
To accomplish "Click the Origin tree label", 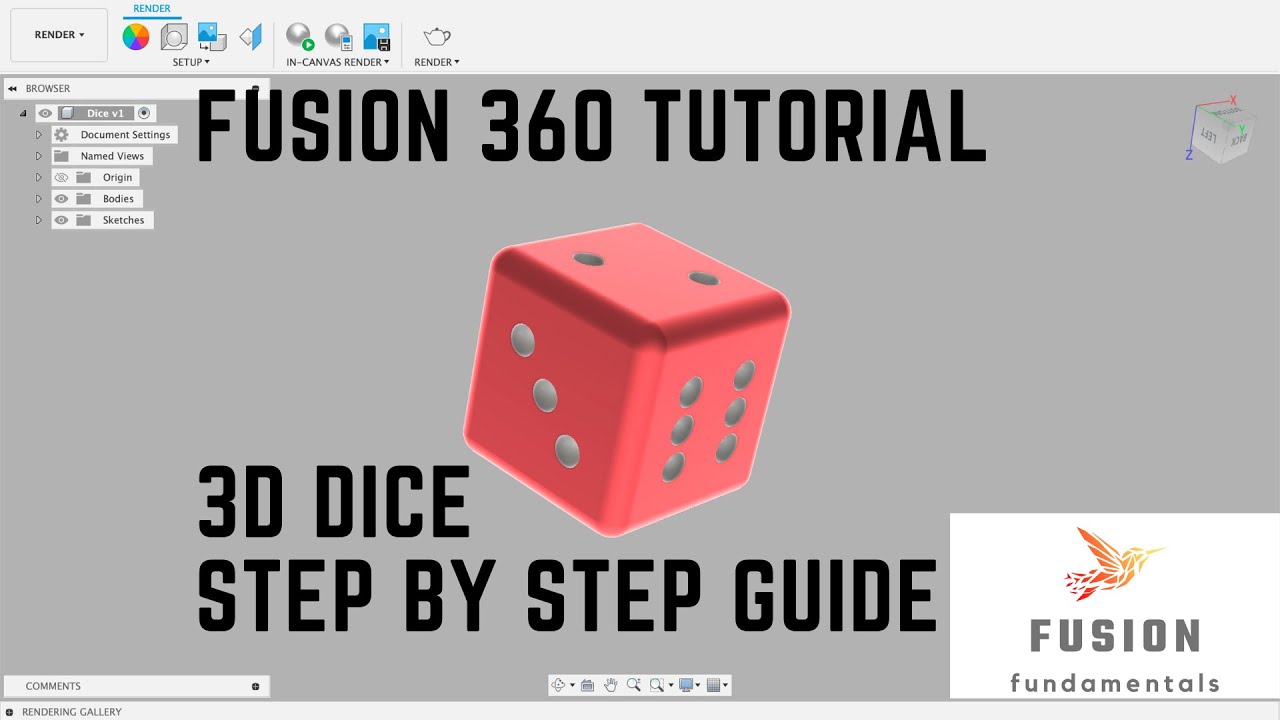I will point(117,178).
